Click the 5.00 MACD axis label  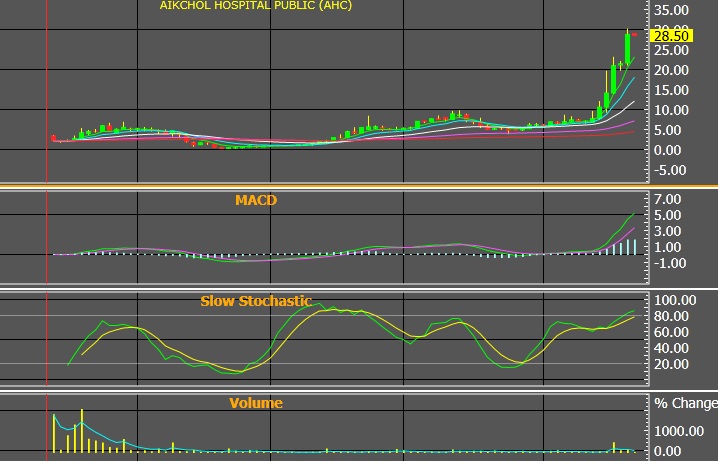[x=668, y=215]
